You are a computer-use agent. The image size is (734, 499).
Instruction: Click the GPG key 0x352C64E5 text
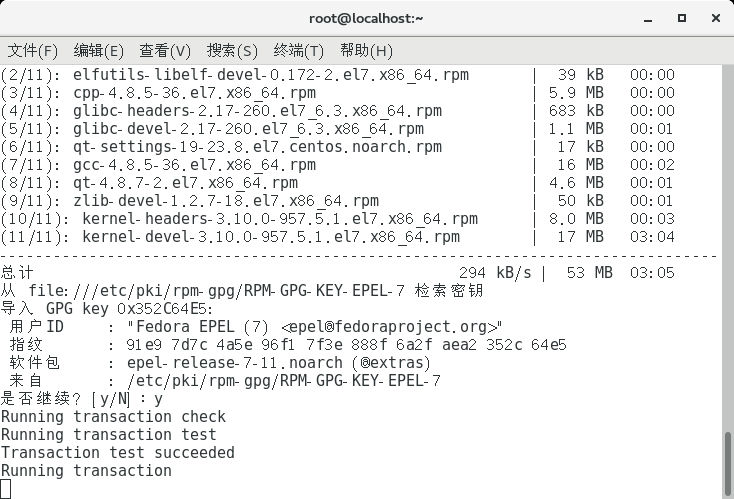(x=130, y=309)
